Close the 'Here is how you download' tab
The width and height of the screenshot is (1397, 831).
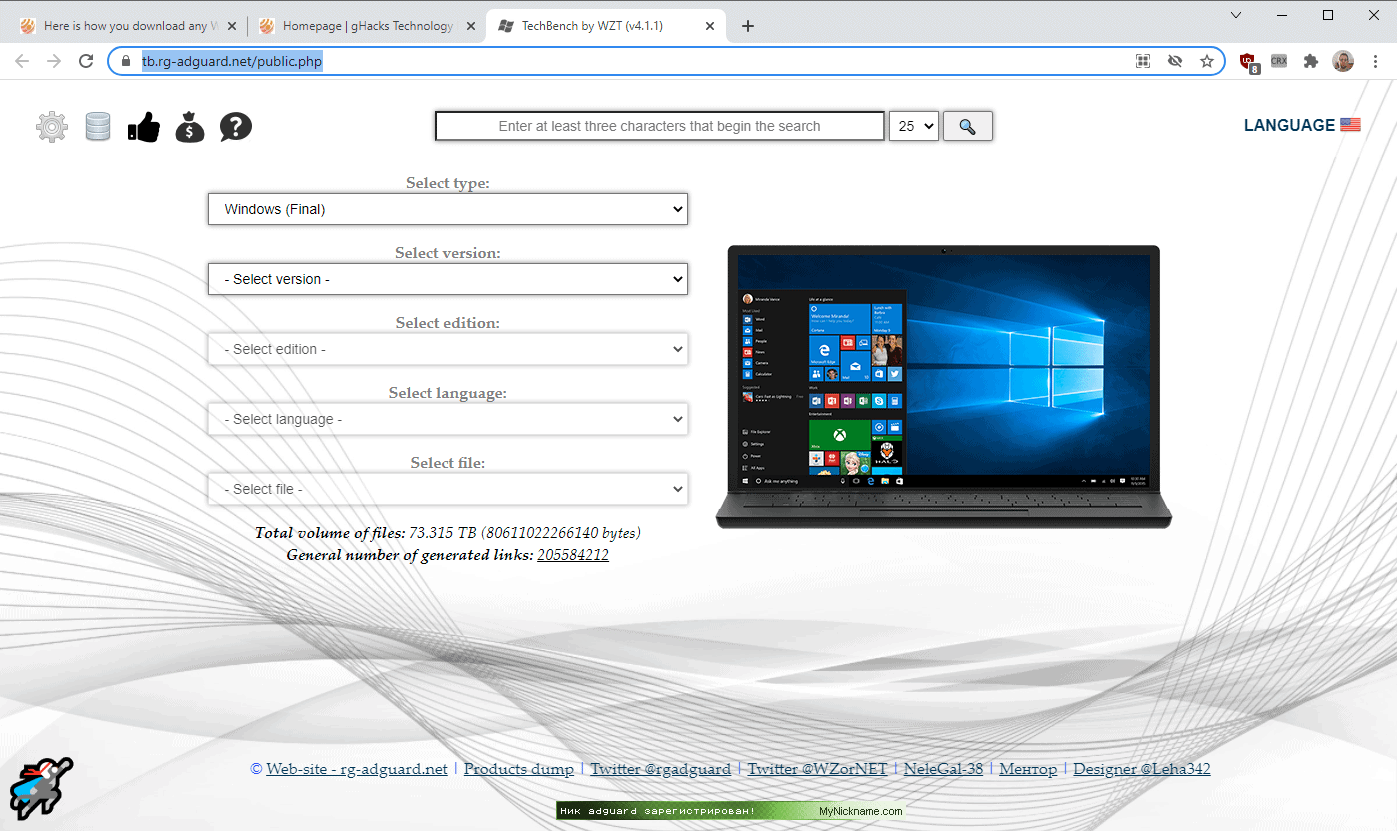(x=232, y=26)
